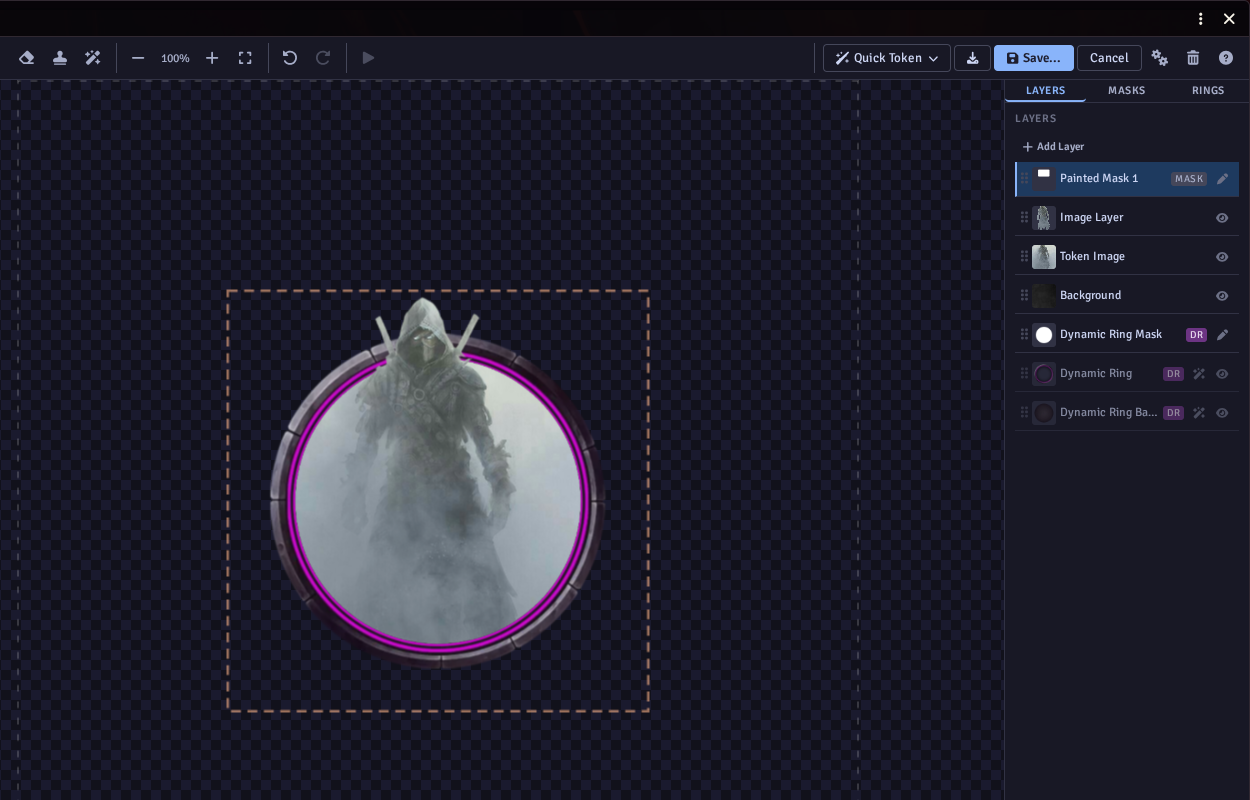Edit Painted Mask 1 with pencil icon
This screenshot has width=1250, height=800.
click(1222, 179)
